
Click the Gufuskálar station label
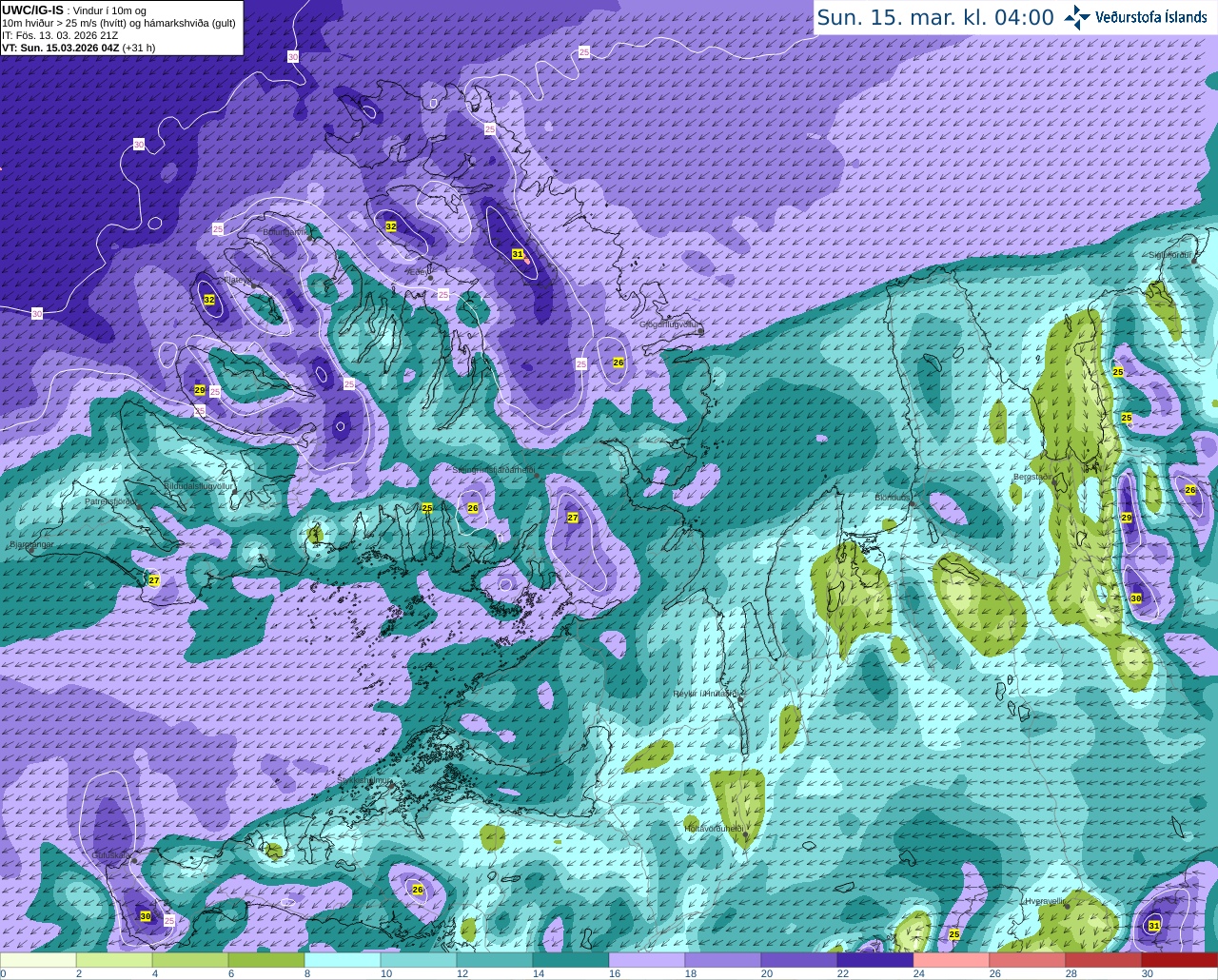tap(111, 855)
